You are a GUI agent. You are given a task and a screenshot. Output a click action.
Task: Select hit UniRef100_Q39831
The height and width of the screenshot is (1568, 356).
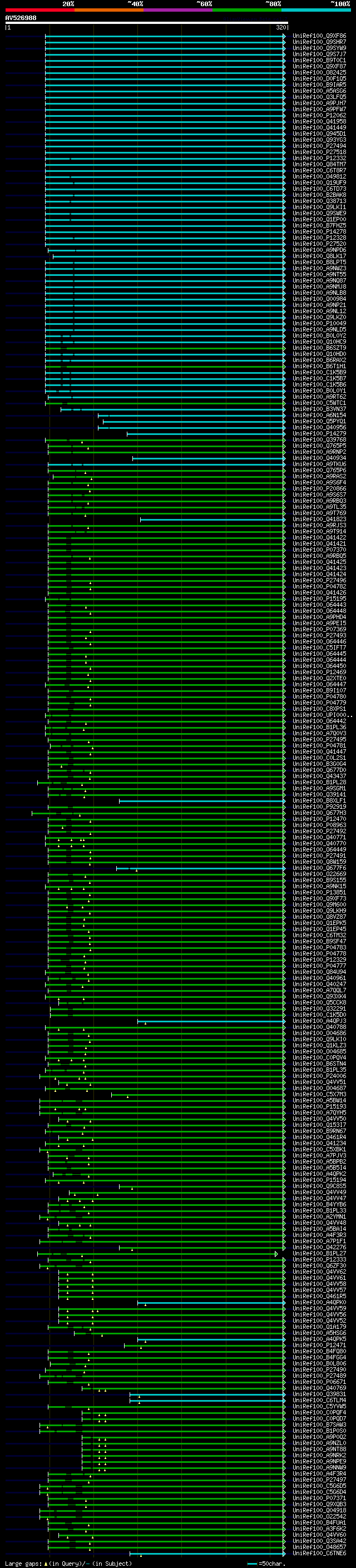tap(319, 1394)
